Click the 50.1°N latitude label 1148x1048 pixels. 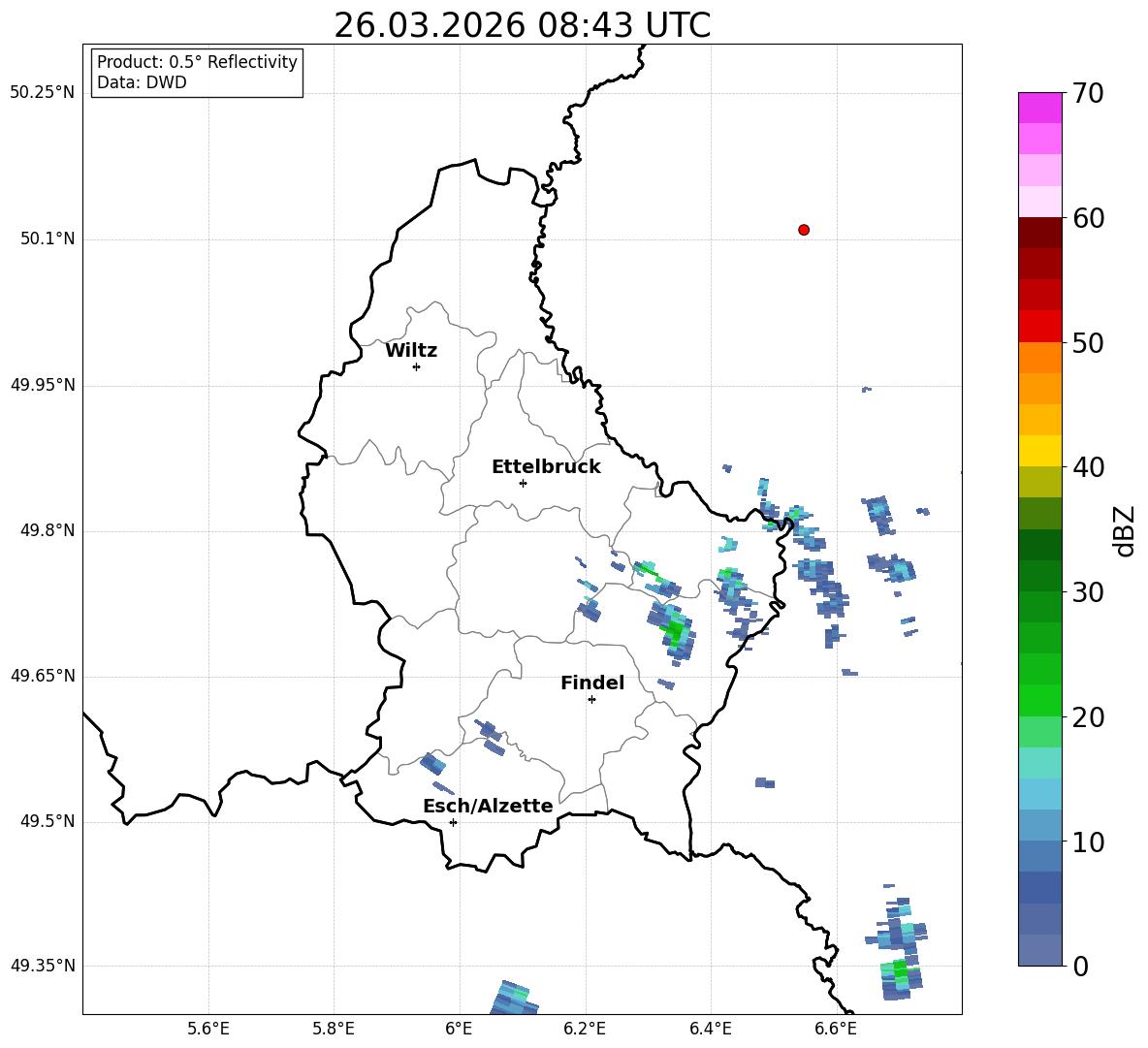click(x=48, y=238)
